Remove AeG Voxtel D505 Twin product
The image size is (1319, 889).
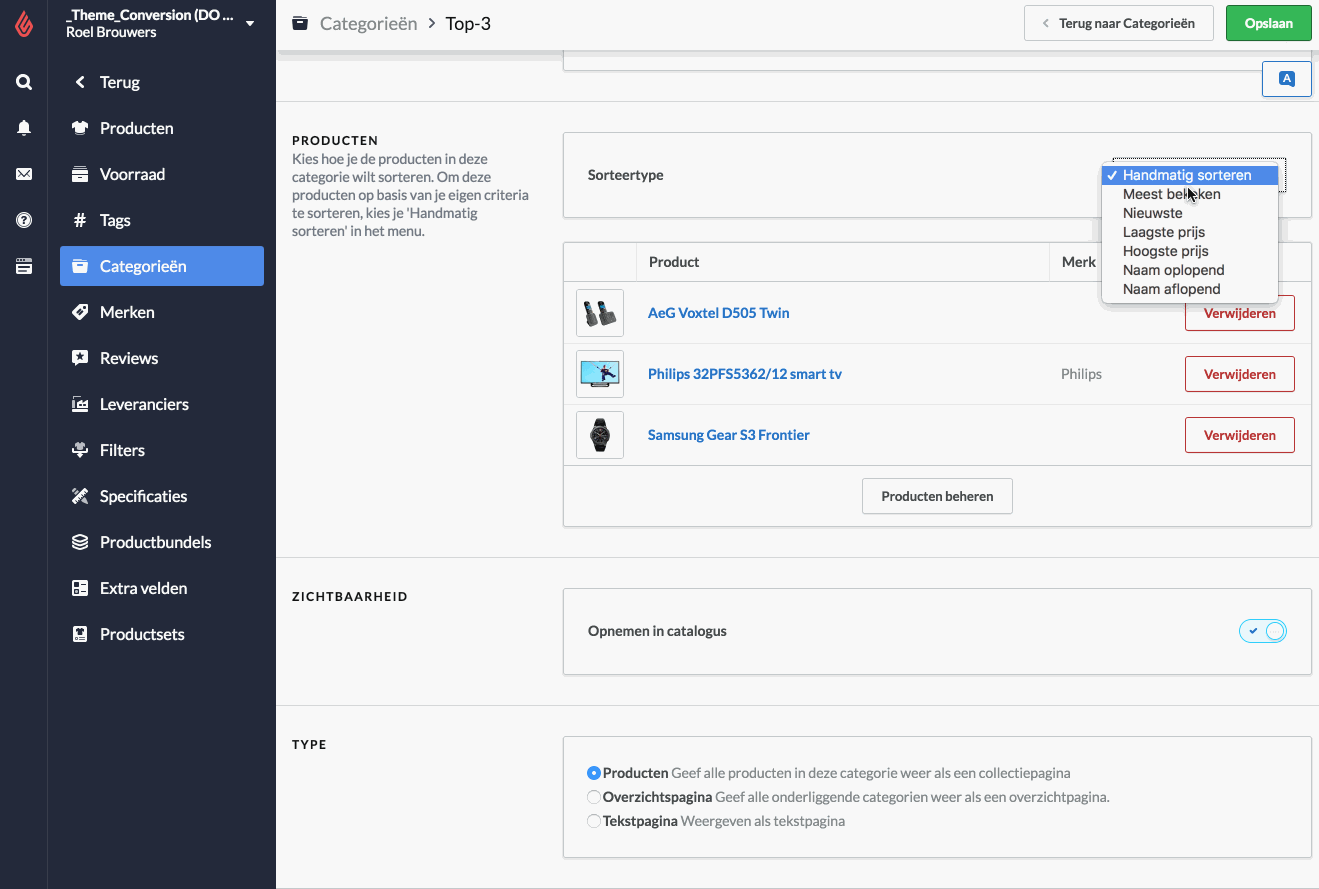point(1239,313)
